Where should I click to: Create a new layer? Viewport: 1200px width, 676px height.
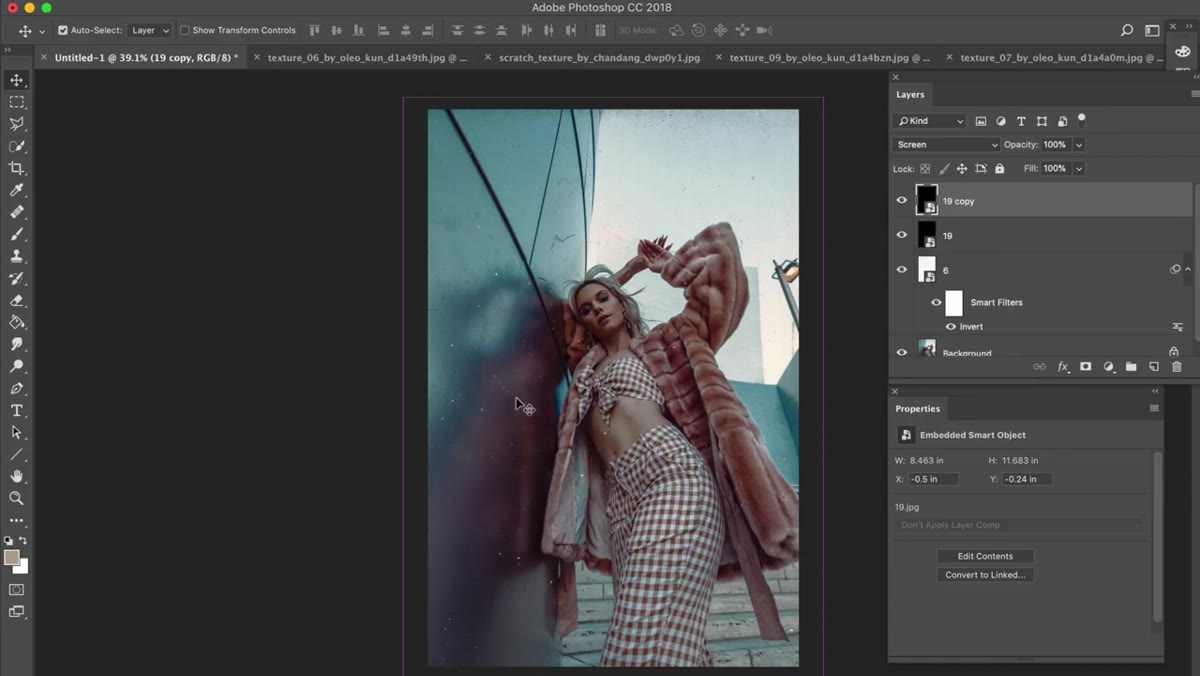click(1153, 367)
